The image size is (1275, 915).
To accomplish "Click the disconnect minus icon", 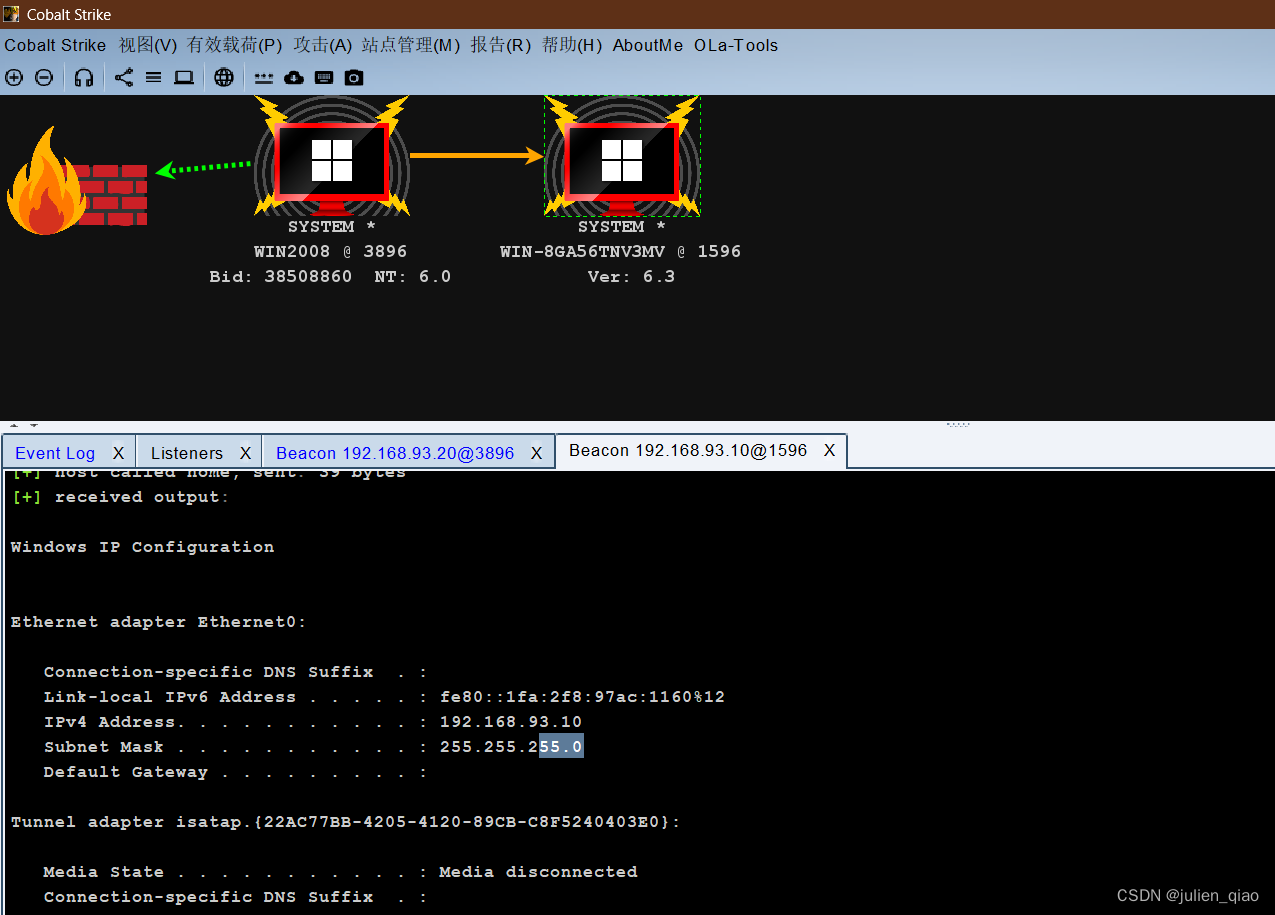I will click(x=44, y=77).
